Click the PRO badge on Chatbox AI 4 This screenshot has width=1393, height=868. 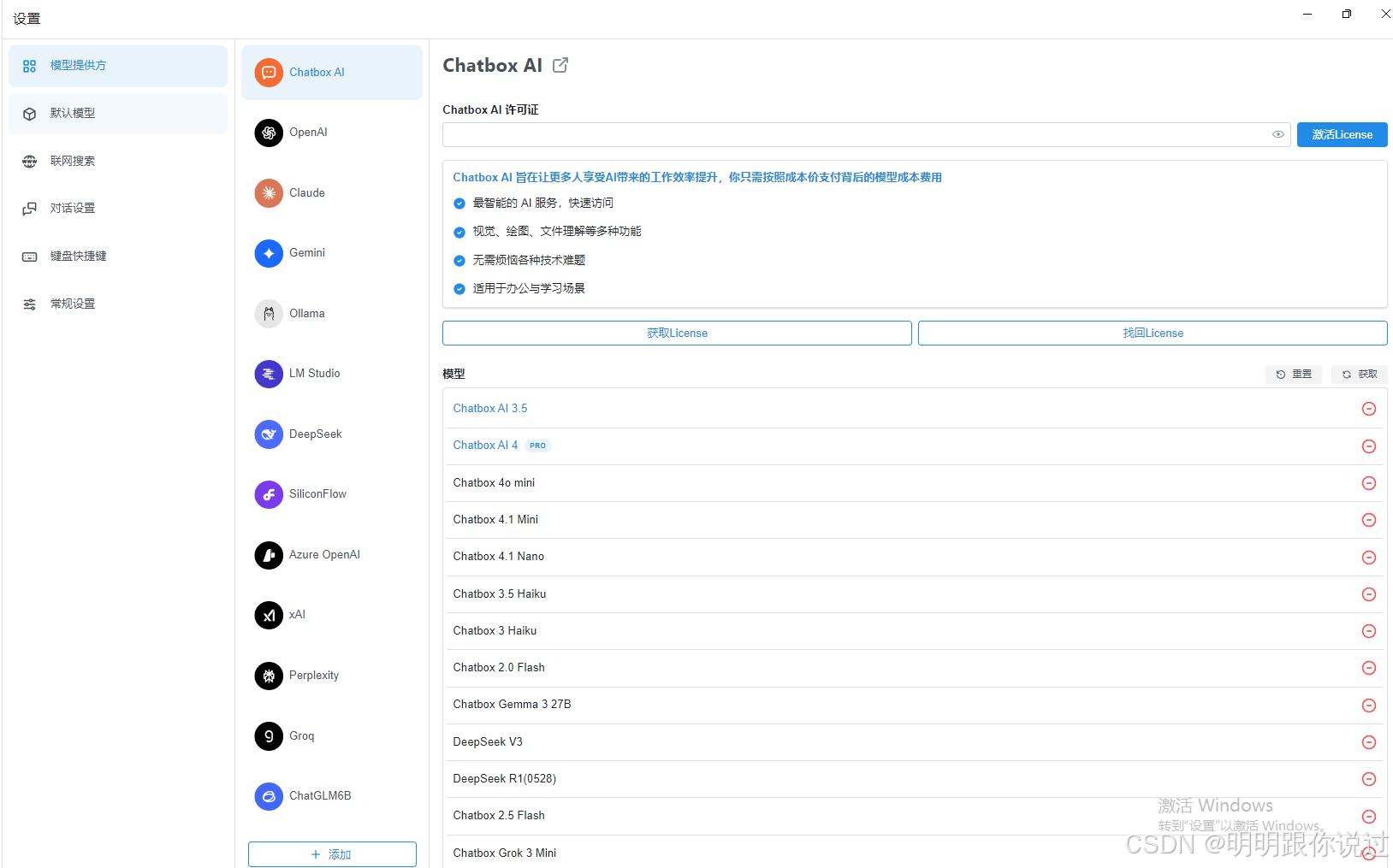point(537,446)
